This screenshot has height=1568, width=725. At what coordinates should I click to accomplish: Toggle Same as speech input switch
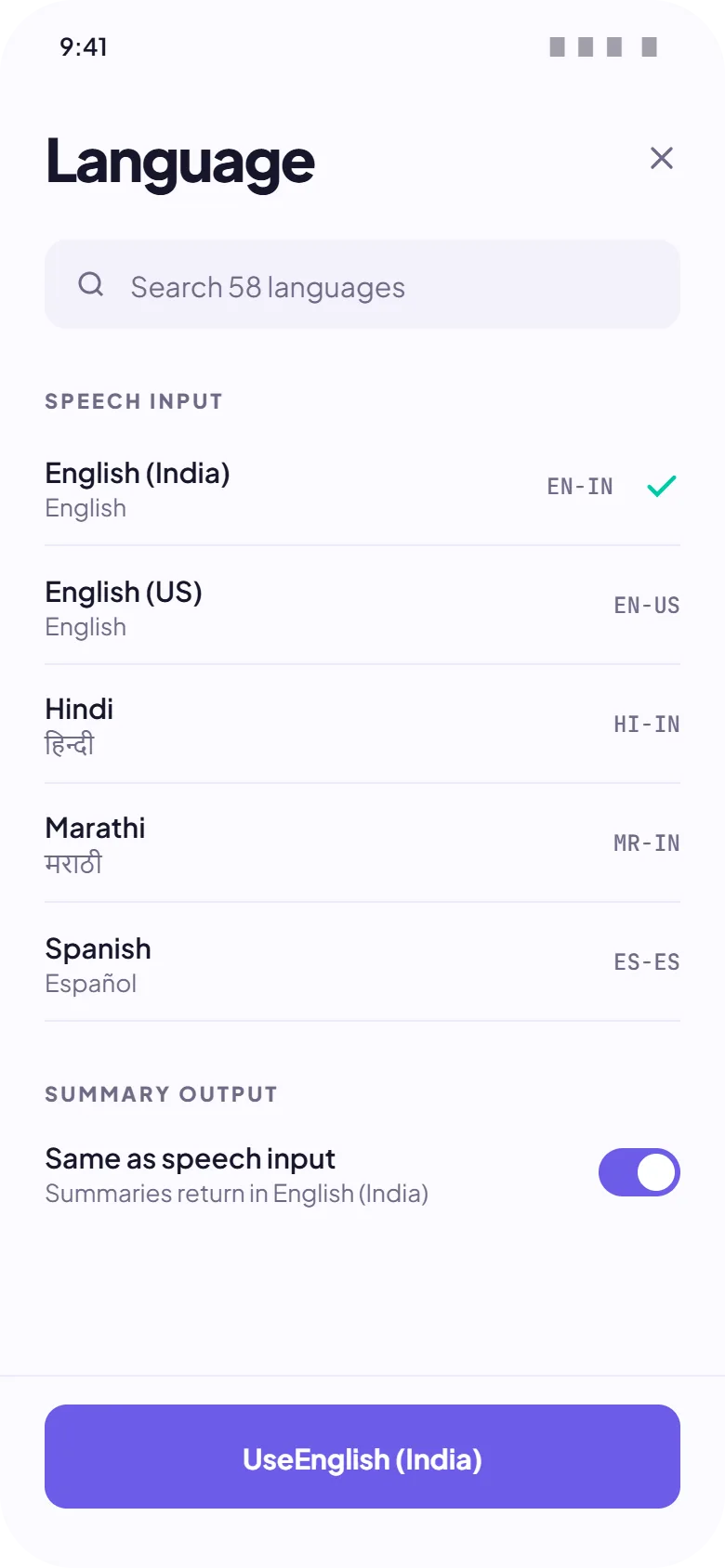pos(639,1172)
